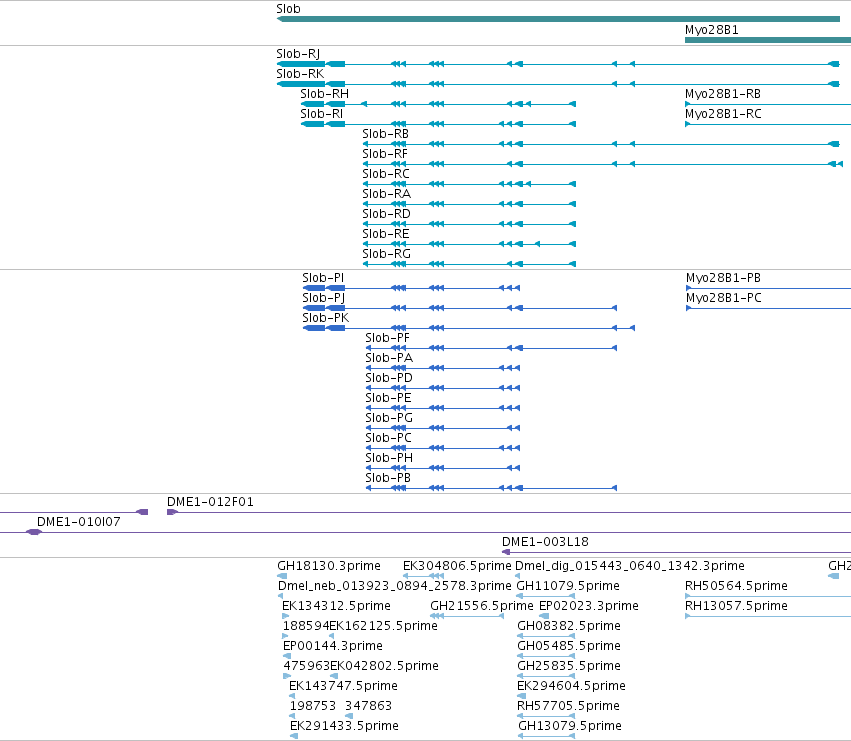The width and height of the screenshot is (851, 741).
Task: Select protein Slob-PB
Action: coord(388,478)
